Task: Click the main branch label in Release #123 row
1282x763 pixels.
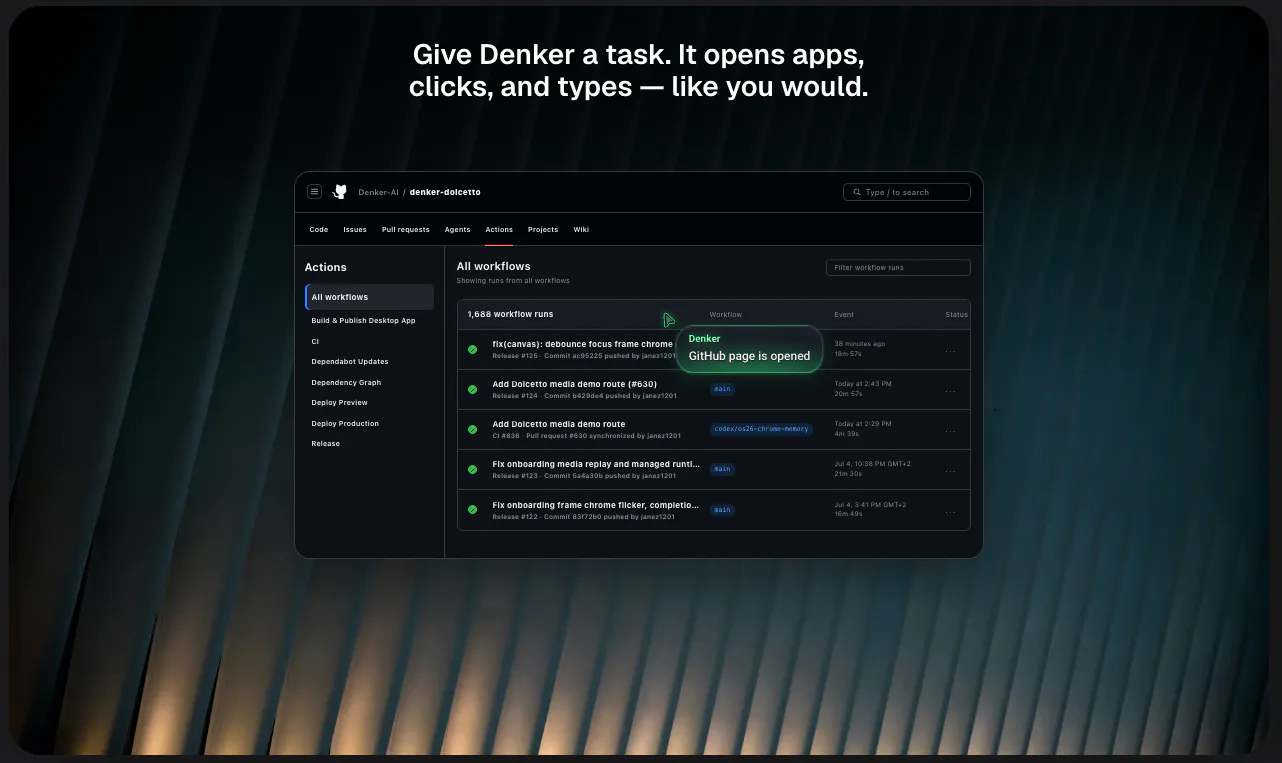Action: pos(722,469)
